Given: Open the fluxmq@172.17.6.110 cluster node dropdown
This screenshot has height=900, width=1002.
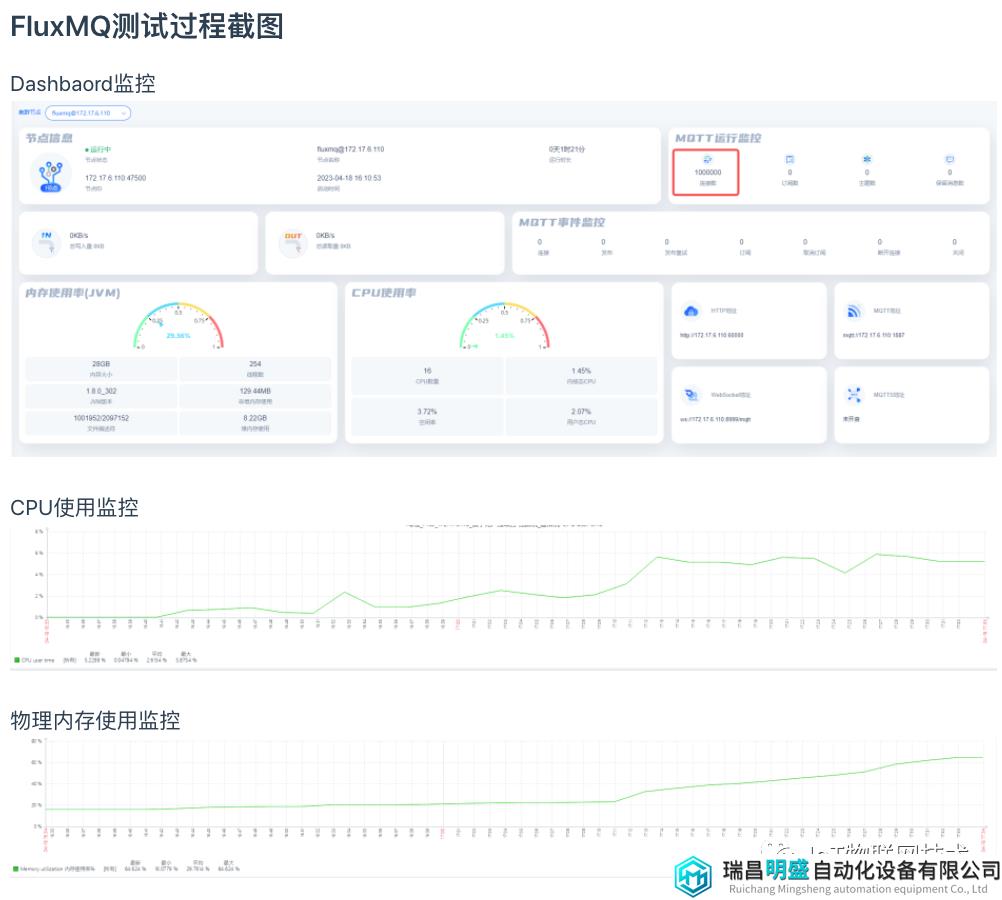Looking at the screenshot, I should coord(88,113).
